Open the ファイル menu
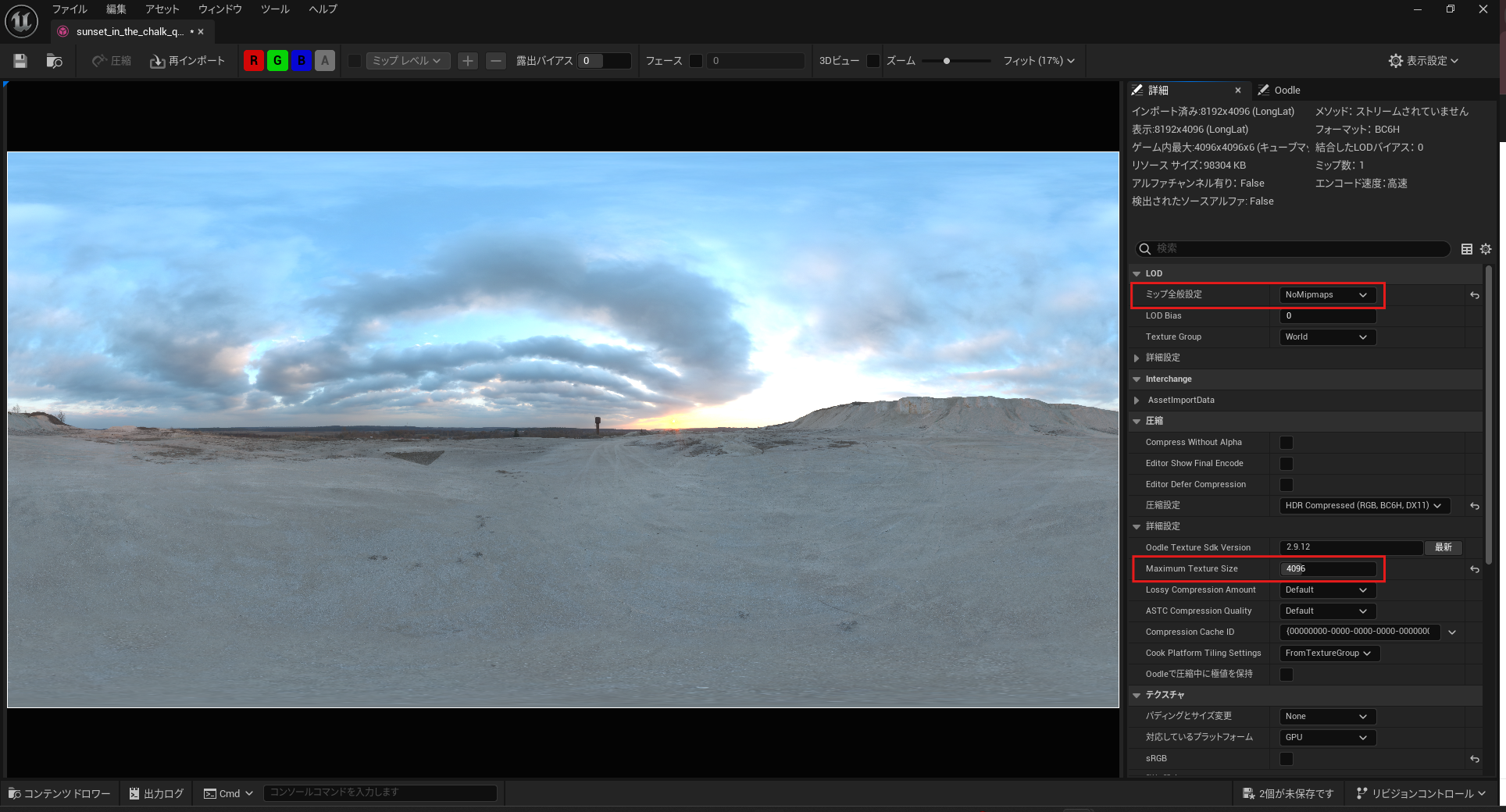1506x812 pixels. tap(70, 9)
